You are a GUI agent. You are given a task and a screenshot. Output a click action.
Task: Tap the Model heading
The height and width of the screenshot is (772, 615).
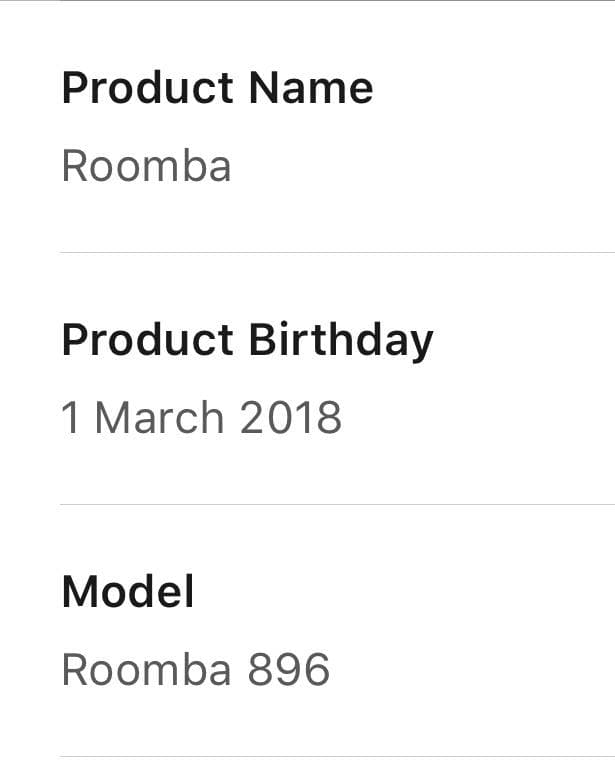click(x=128, y=591)
